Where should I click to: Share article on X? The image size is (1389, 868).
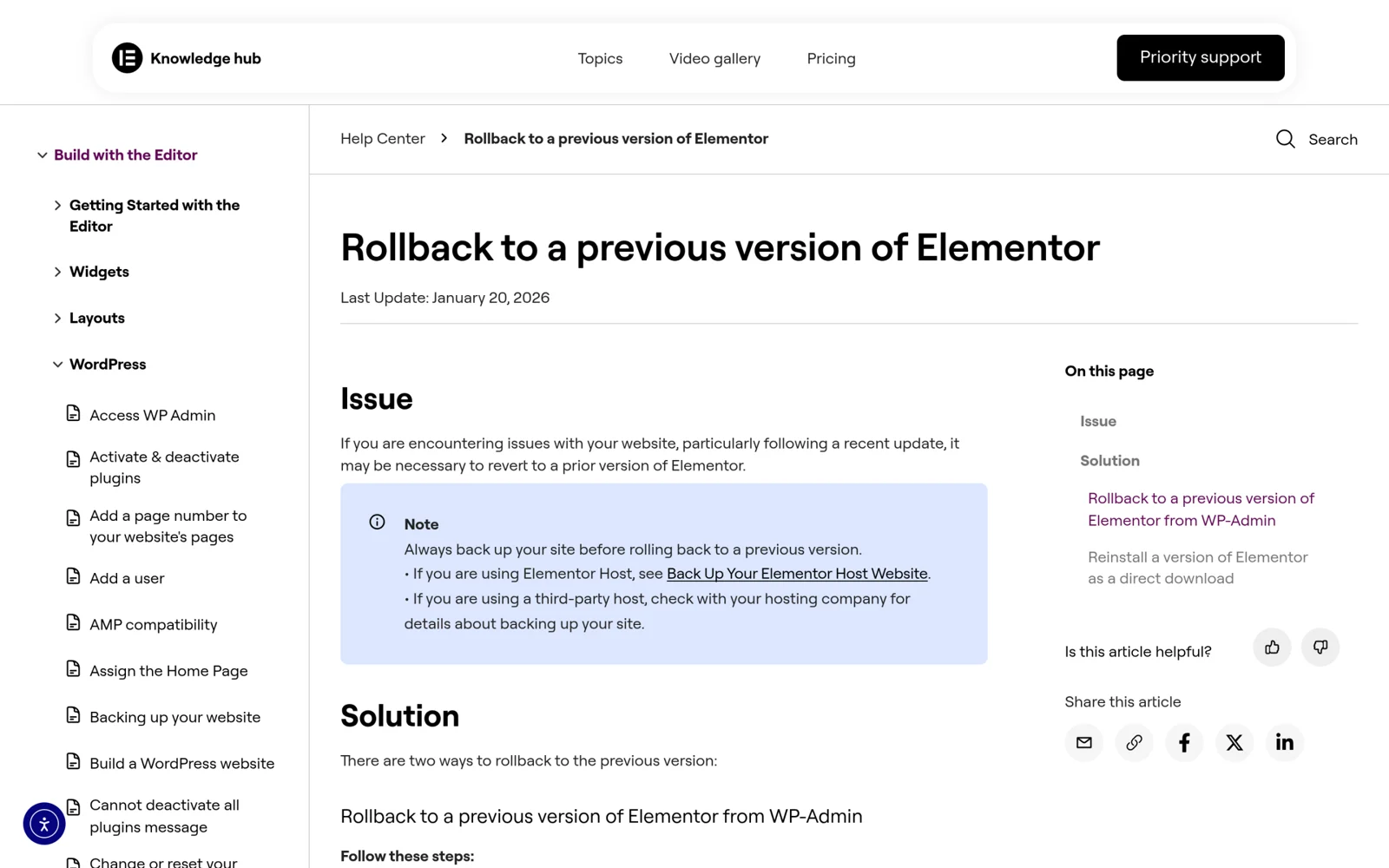click(x=1234, y=742)
